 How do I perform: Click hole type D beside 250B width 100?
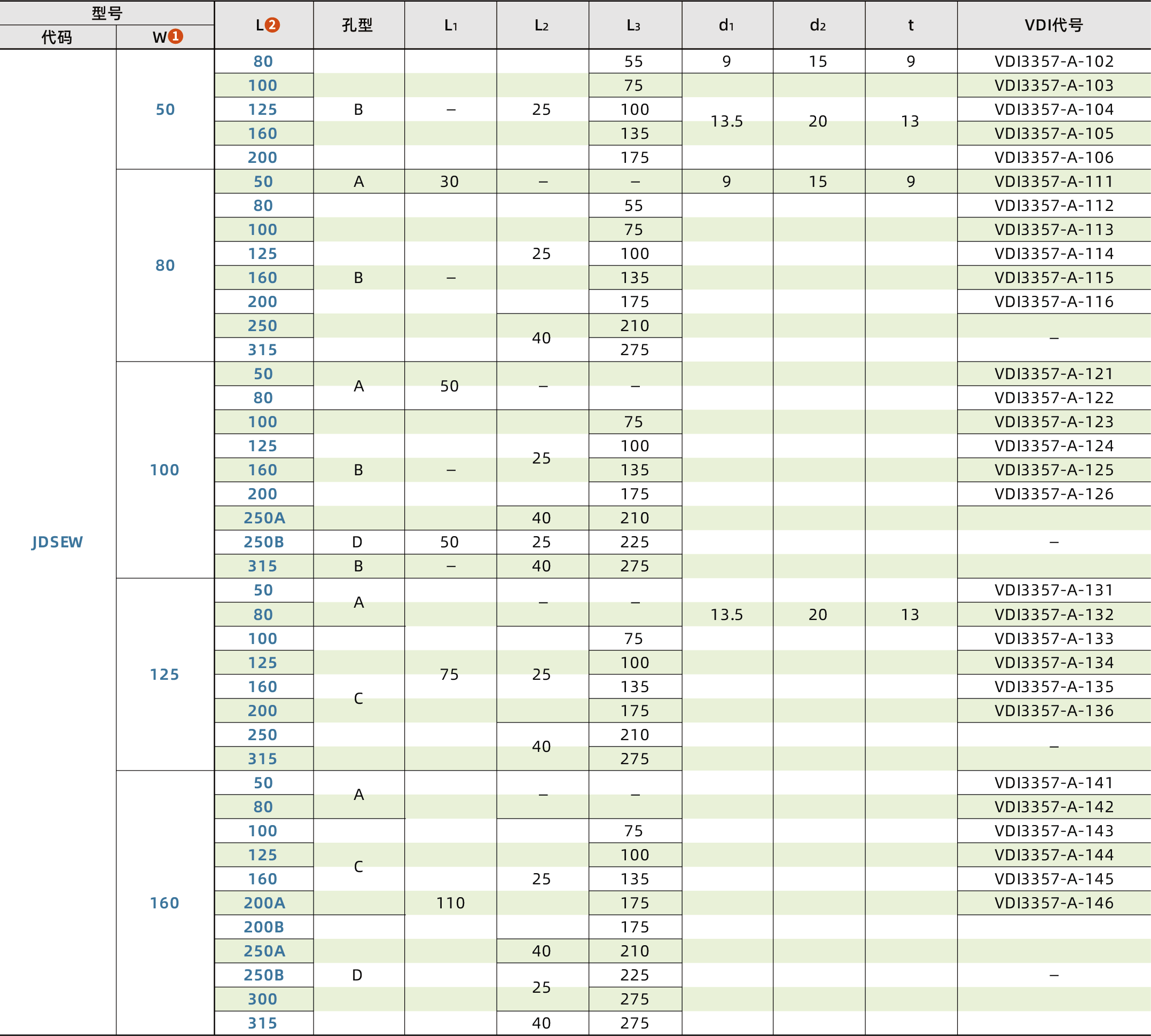click(x=357, y=542)
